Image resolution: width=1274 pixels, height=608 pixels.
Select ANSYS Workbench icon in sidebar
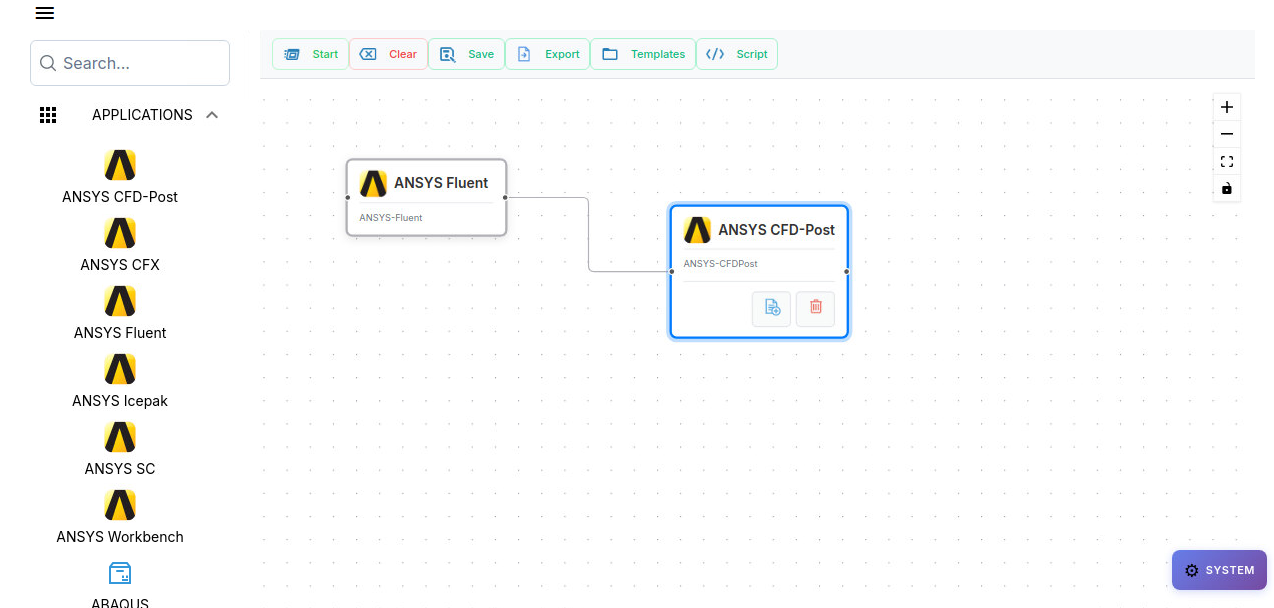120,505
